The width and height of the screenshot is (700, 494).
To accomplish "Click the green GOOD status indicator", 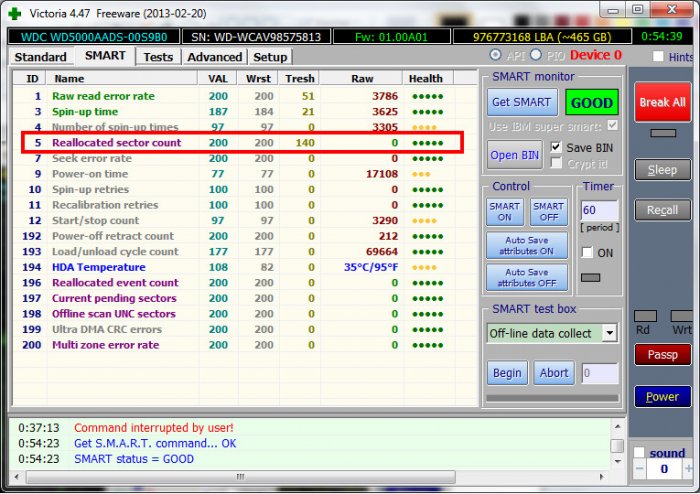I will coord(592,103).
